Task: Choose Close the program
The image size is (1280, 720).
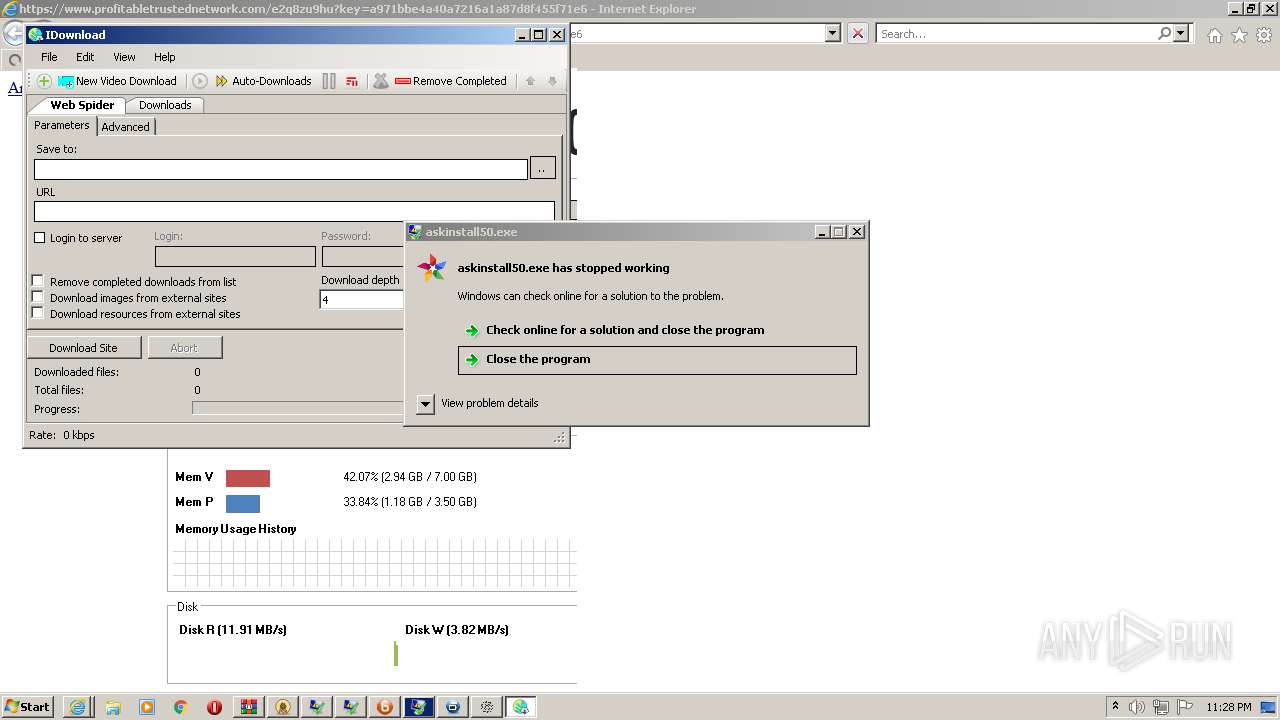Action: tap(657, 360)
